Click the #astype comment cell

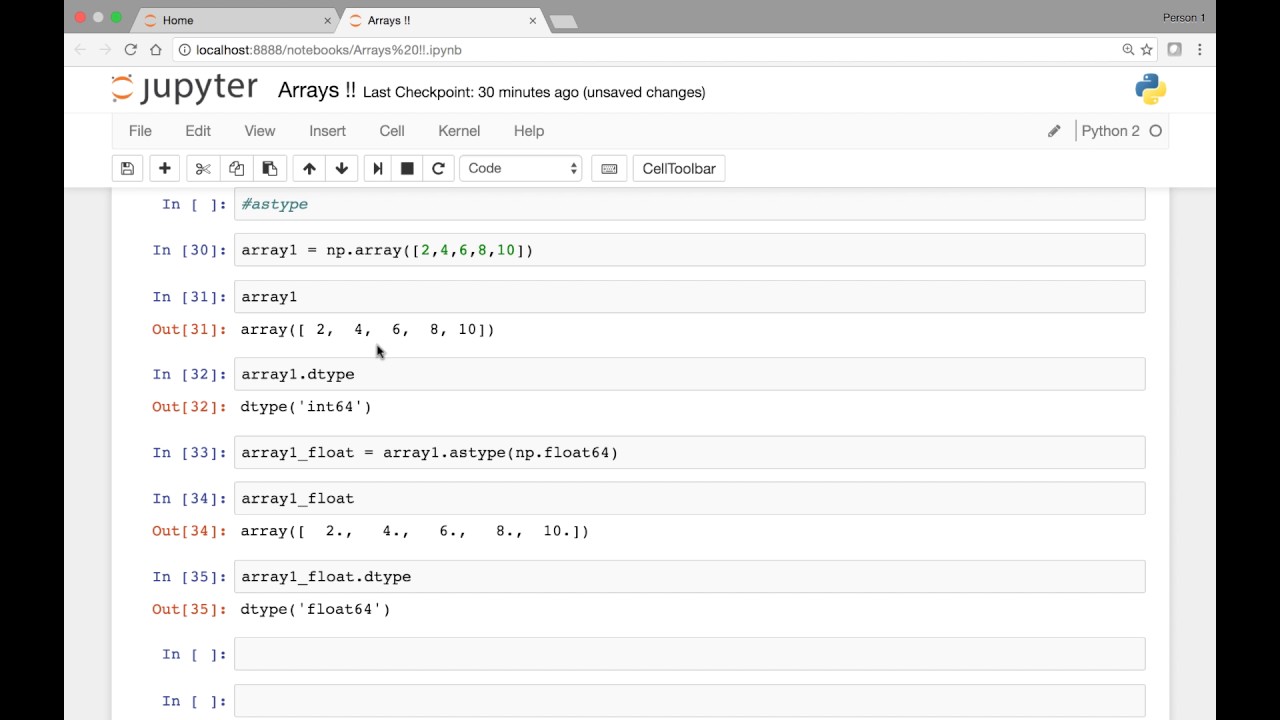(x=689, y=204)
